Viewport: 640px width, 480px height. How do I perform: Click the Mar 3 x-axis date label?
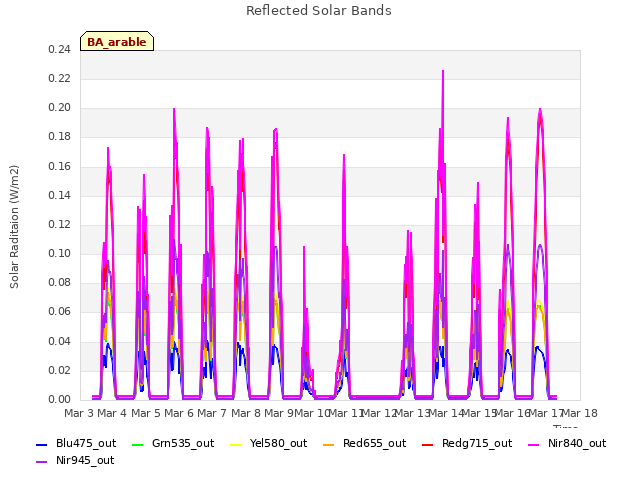79,413
